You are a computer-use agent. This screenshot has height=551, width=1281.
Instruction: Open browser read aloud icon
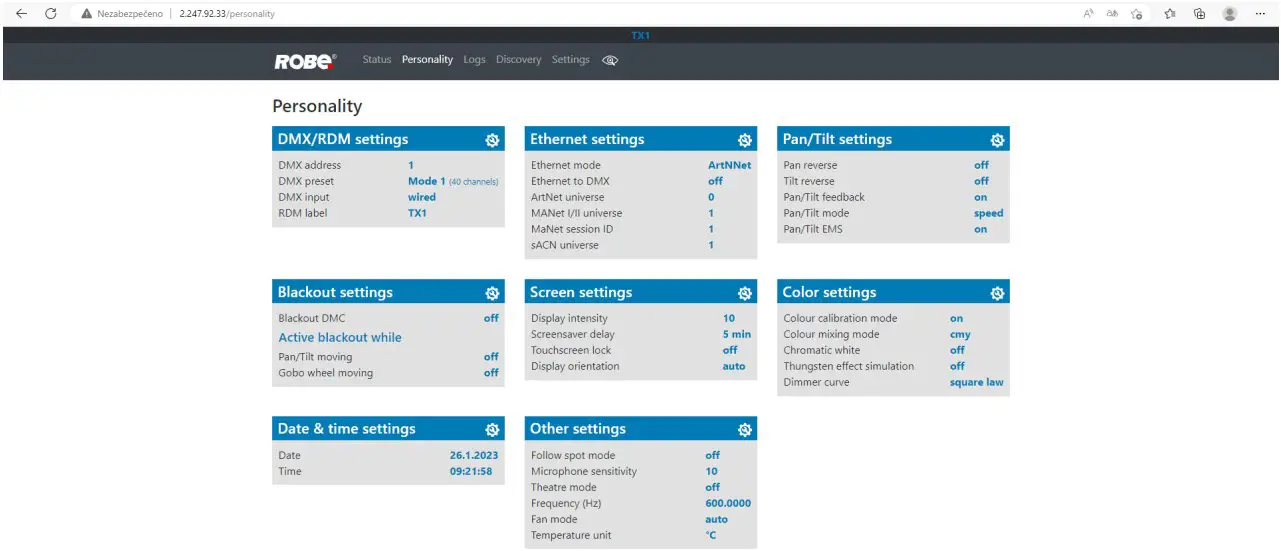coord(1089,14)
